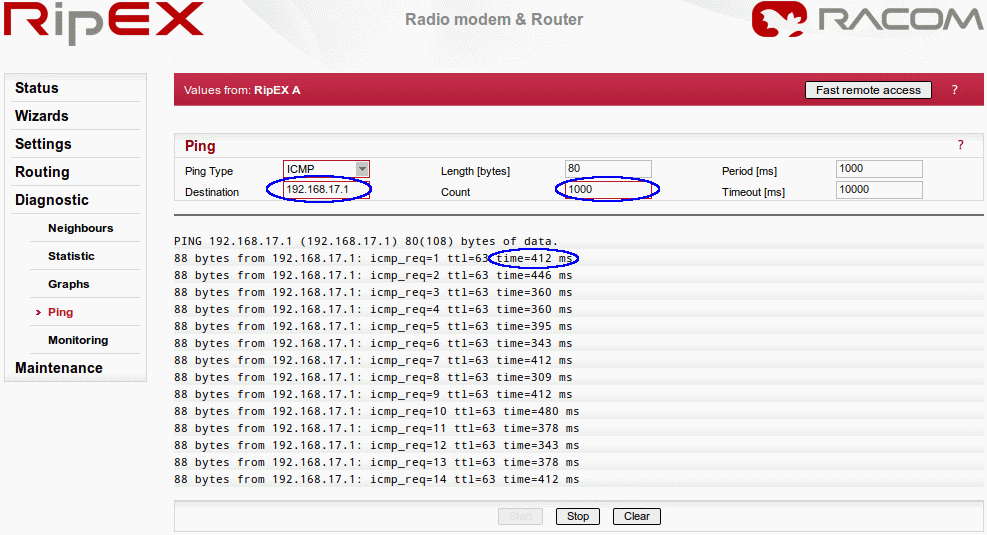
Task: Select the Ping submenu item
Action: (x=60, y=312)
